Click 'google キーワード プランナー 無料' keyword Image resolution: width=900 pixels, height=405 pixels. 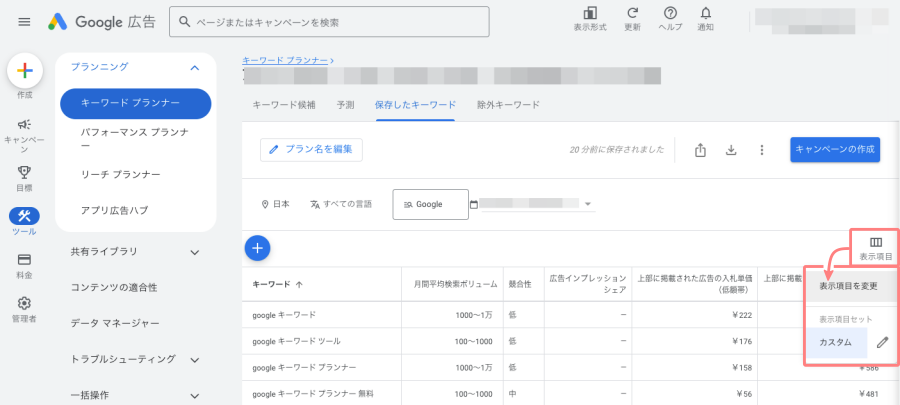pyautogui.click(x=314, y=394)
